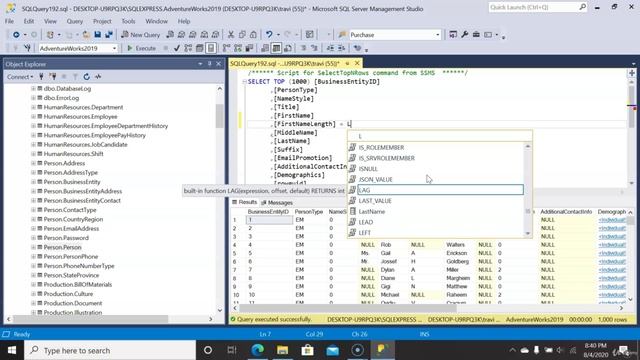
Task: Select the SQLQuery192.sql editor tab
Action: point(285,63)
